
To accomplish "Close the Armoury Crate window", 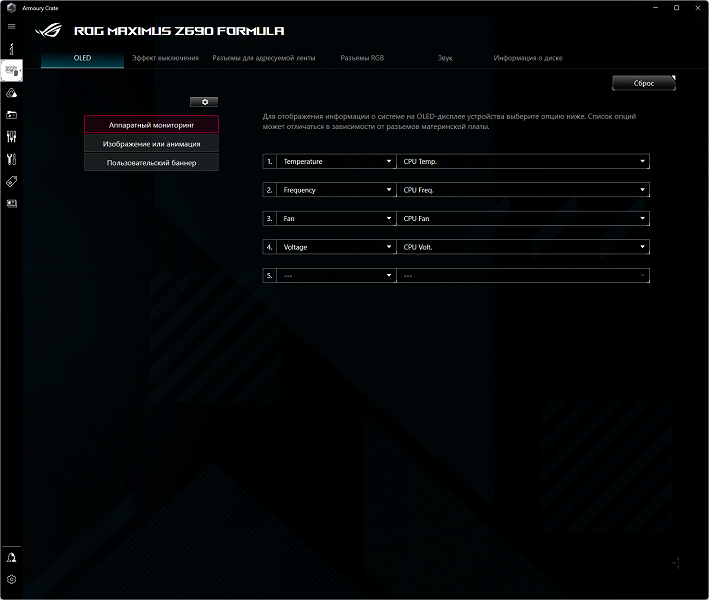I will pyautogui.click(x=697, y=8).
